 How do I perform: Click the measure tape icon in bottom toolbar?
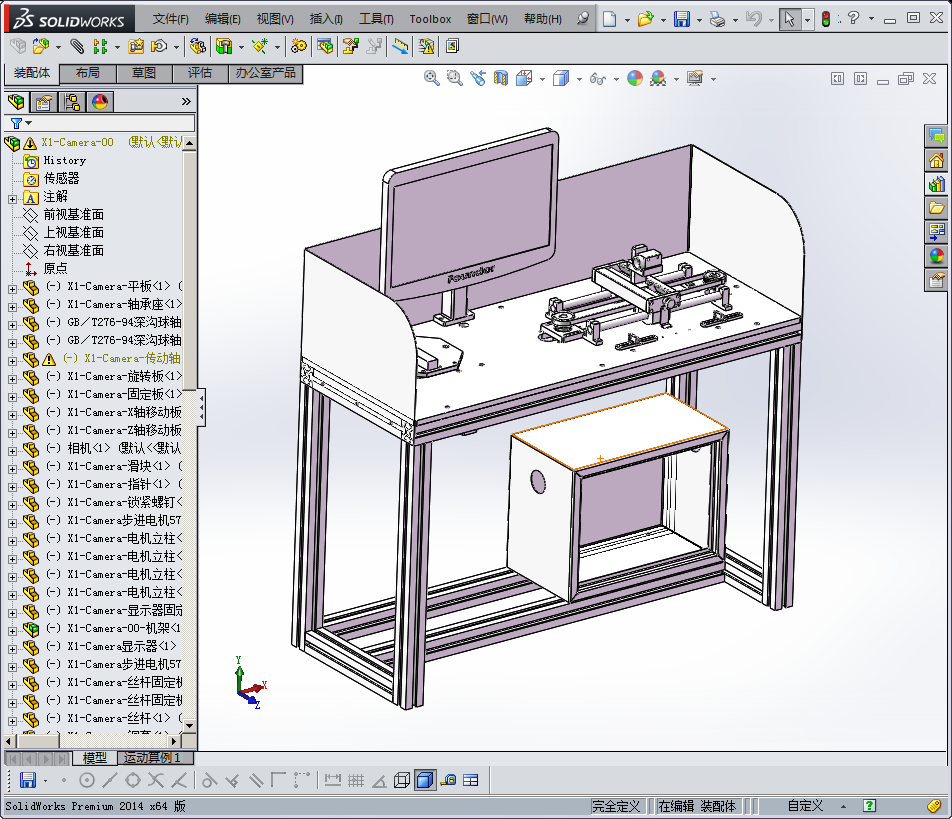point(448,780)
